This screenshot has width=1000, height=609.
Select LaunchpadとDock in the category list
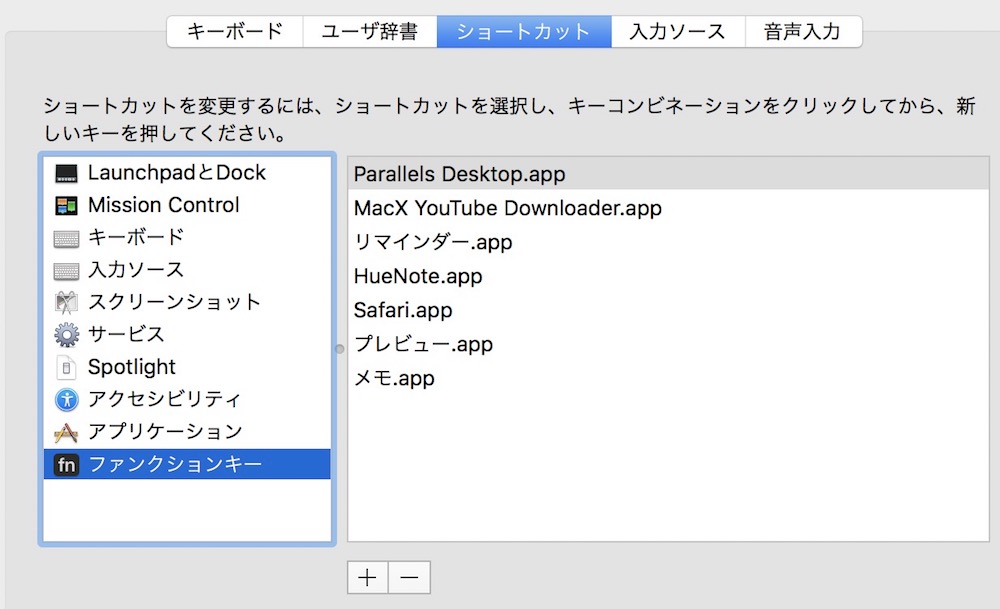point(187,173)
